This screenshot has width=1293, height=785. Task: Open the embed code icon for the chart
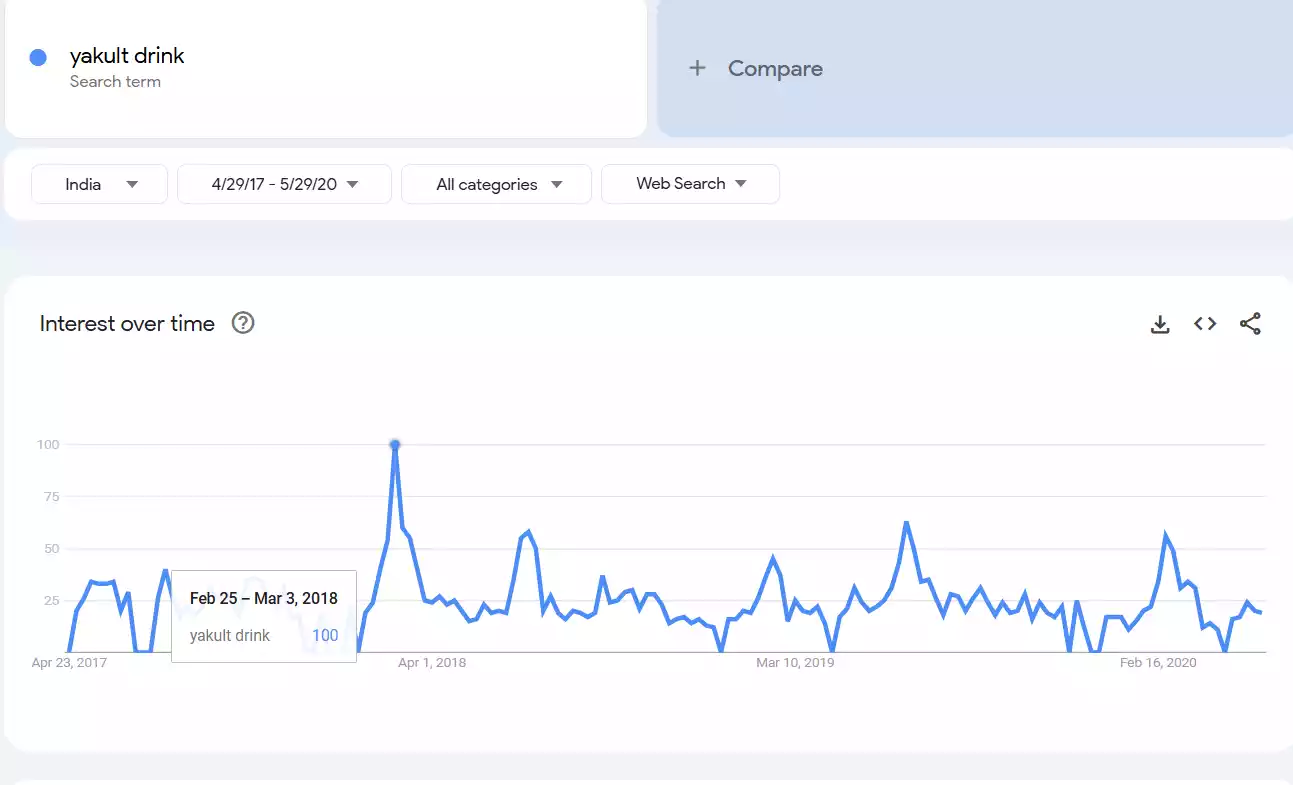click(x=1204, y=323)
